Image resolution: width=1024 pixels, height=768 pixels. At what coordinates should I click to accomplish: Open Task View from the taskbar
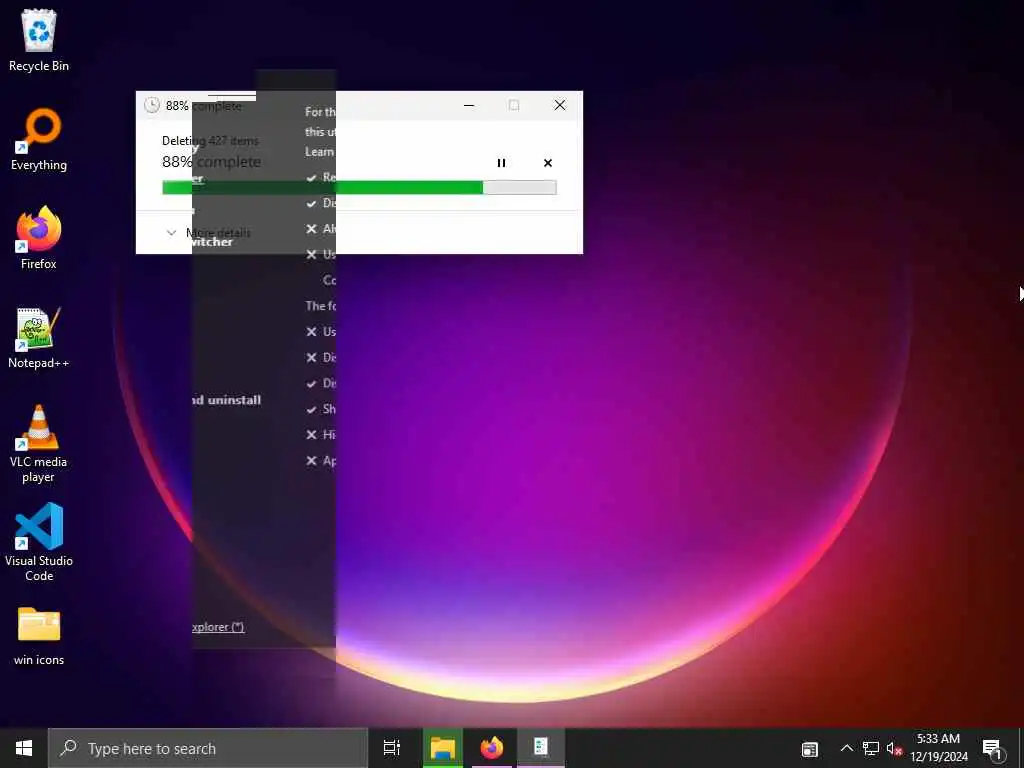click(392, 748)
